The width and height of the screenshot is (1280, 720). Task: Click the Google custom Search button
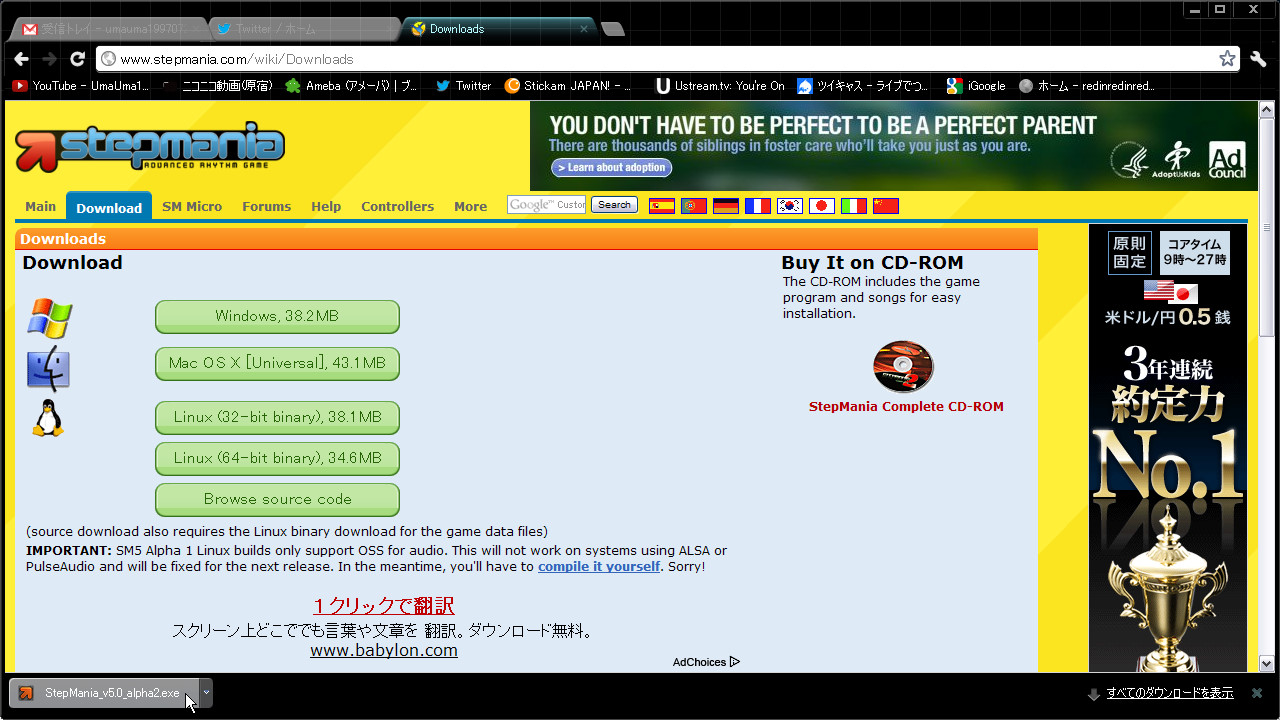(x=614, y=205)
